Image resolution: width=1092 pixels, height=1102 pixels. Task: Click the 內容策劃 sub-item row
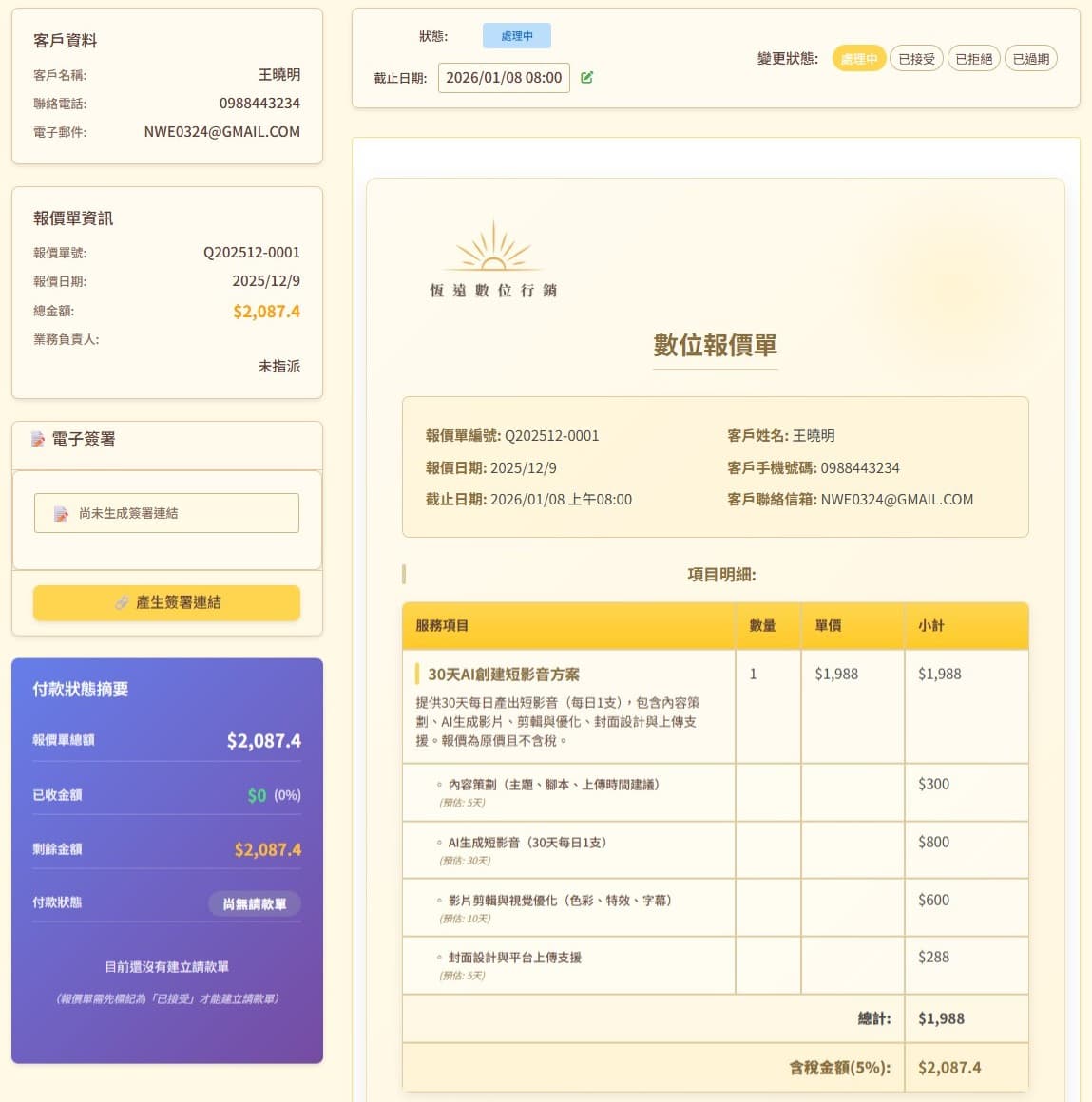(553, 785)
